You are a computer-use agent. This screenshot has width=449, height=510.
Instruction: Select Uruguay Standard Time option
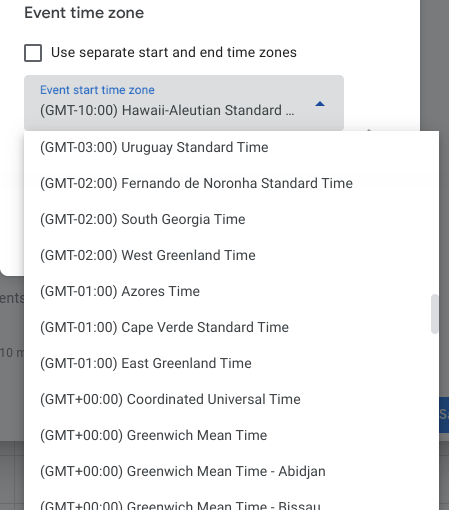pos(231,147)
